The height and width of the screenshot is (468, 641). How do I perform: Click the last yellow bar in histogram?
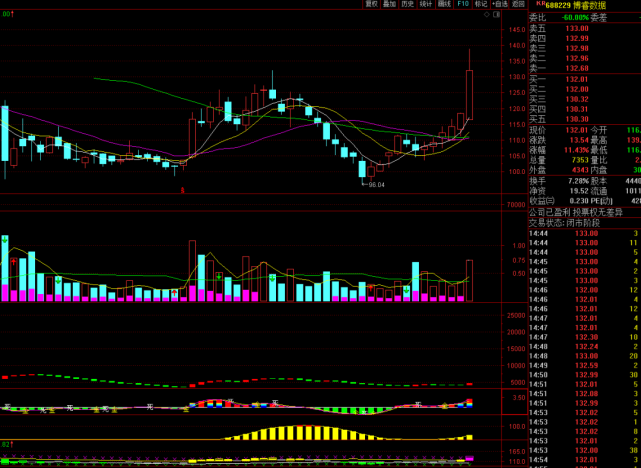(x=469, y=437)
